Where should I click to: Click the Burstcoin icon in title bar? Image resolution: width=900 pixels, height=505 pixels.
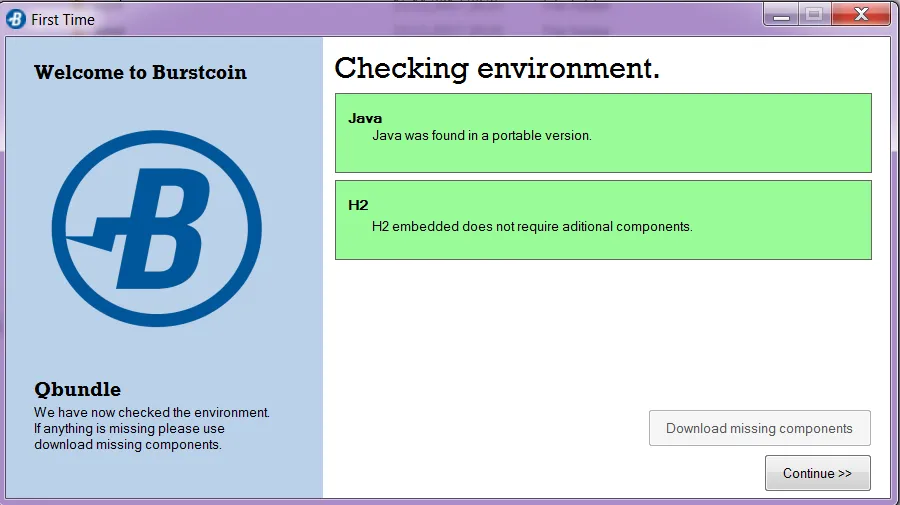(x=15, y=19)
